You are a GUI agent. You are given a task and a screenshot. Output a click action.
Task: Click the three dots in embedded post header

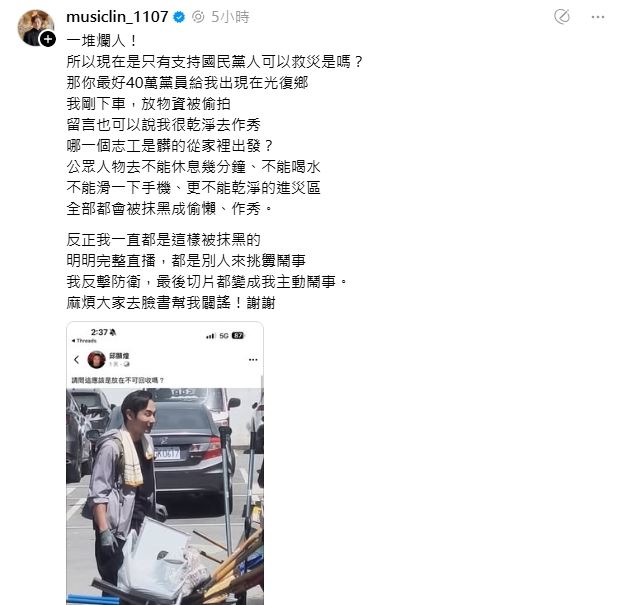pyautogui.click(x=253, y=360)
